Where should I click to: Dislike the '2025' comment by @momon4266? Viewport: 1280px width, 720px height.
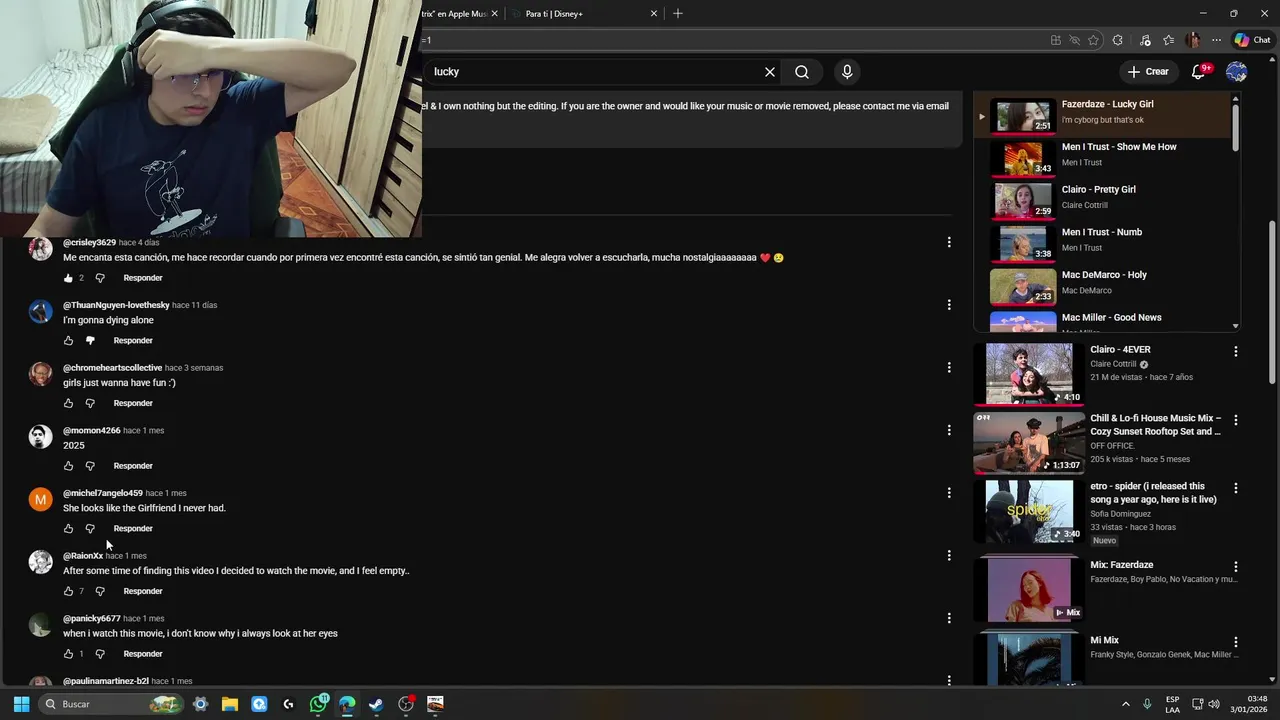(90, 466)
